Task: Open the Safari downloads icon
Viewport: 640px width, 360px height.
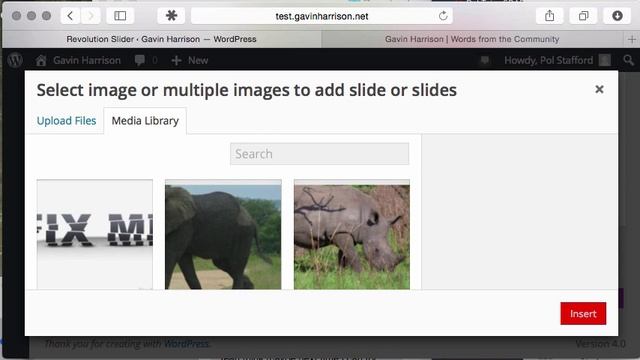Action: coord(617,16)
